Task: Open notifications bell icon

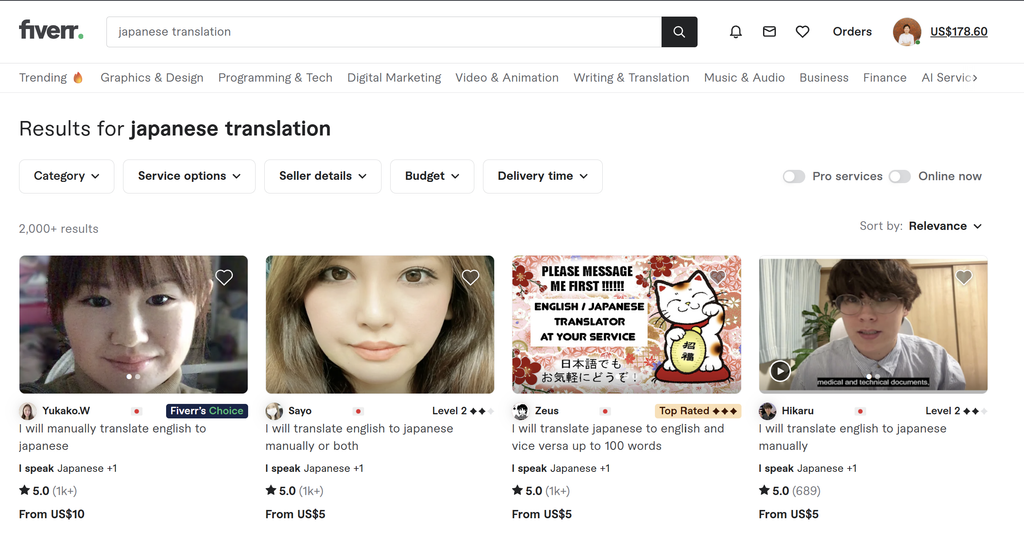Action: click(736, 31)
